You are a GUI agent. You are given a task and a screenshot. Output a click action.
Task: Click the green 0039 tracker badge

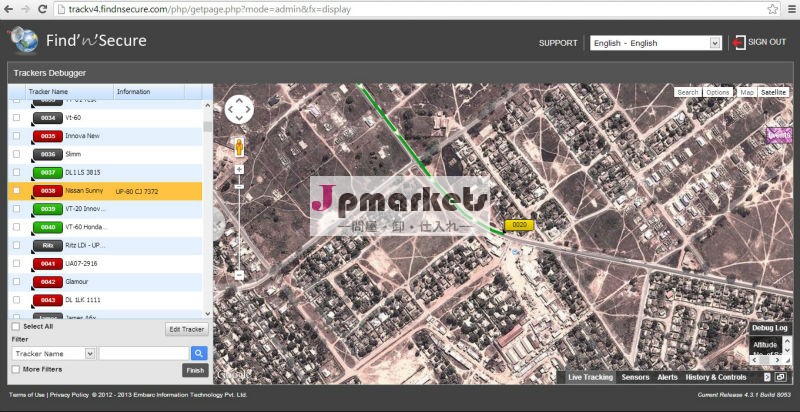(x=48, y=209)
